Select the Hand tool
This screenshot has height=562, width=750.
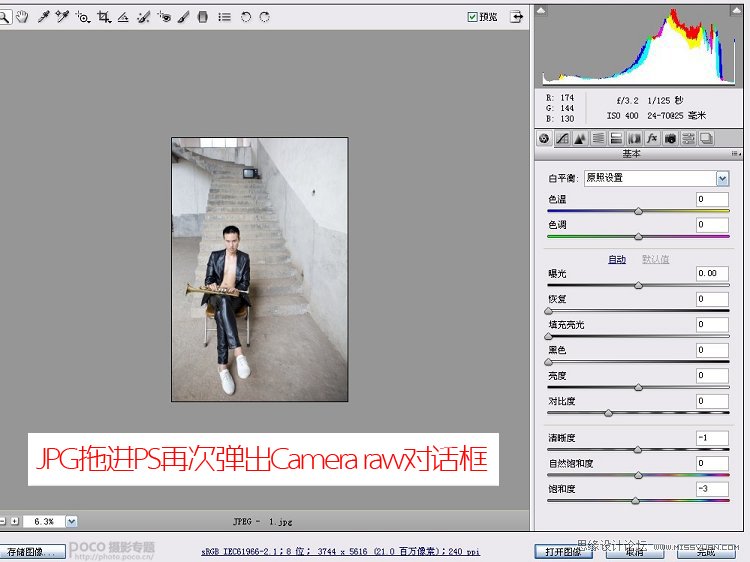tap(22, 17)
